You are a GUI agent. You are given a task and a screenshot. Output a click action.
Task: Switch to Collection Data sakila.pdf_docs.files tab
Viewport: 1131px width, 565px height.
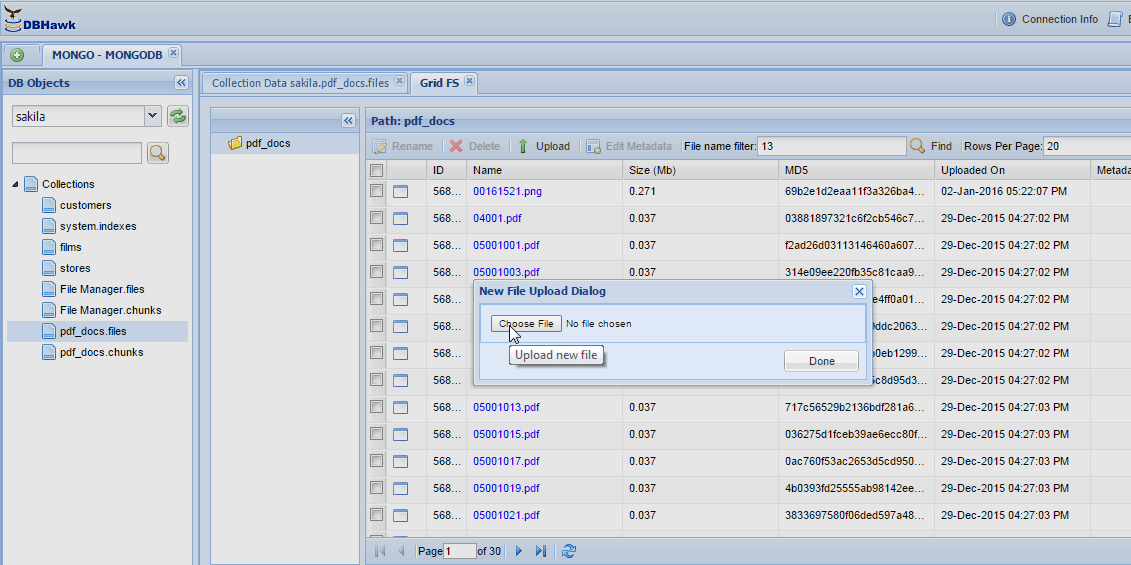(x=300, y=83)
